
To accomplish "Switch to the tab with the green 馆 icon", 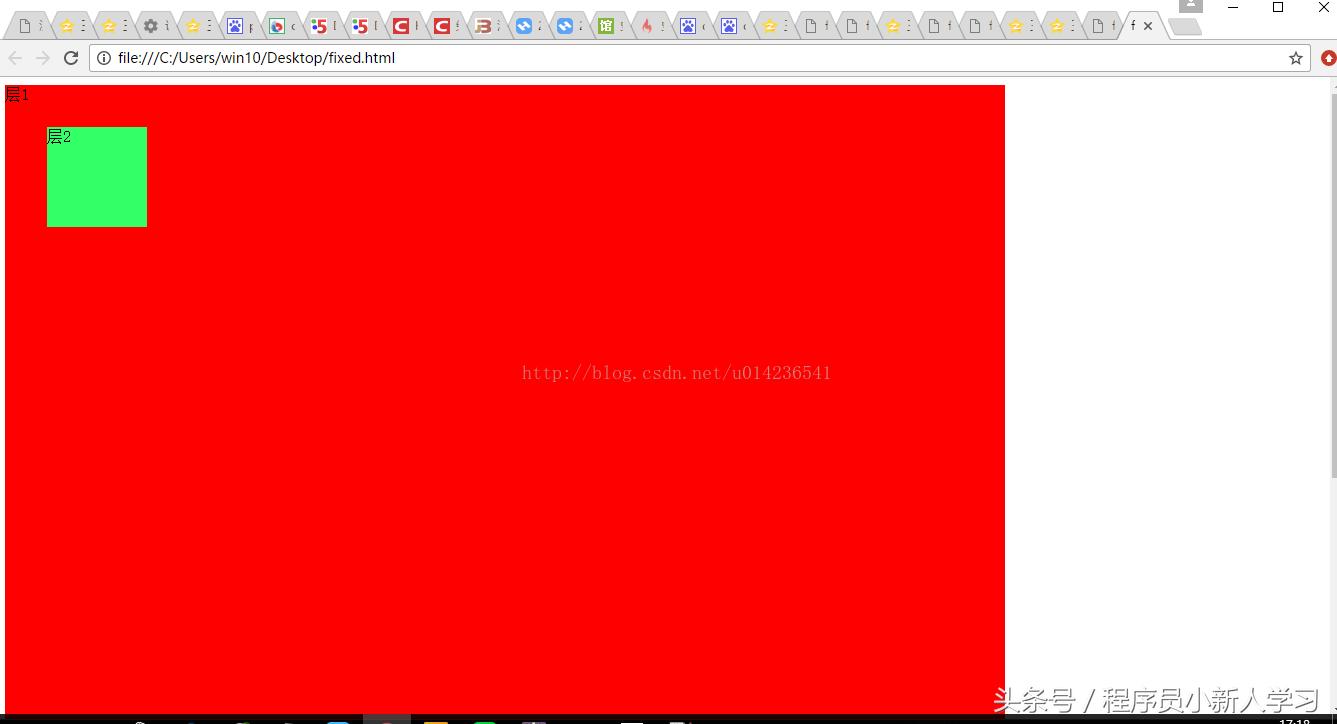I will (x=611, y=26).
